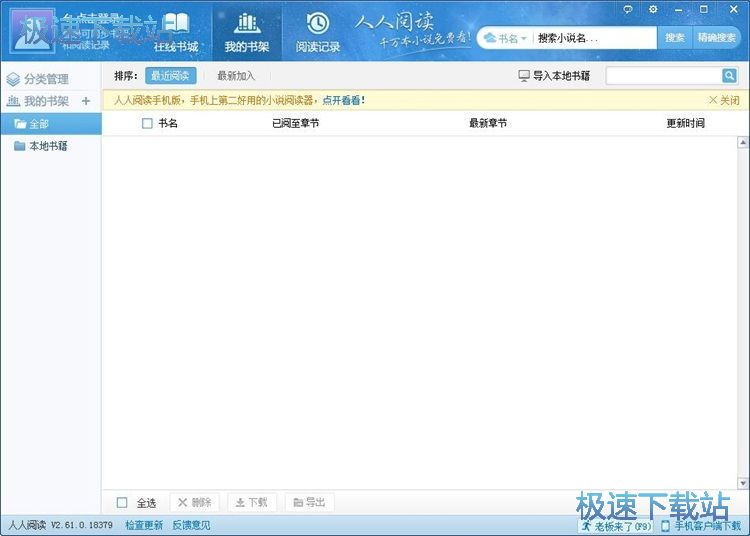The width and height of the screenshot is (750, 536).
Task: Add a new bookshelf category with plus icon
Action: (x=86, y=101)
